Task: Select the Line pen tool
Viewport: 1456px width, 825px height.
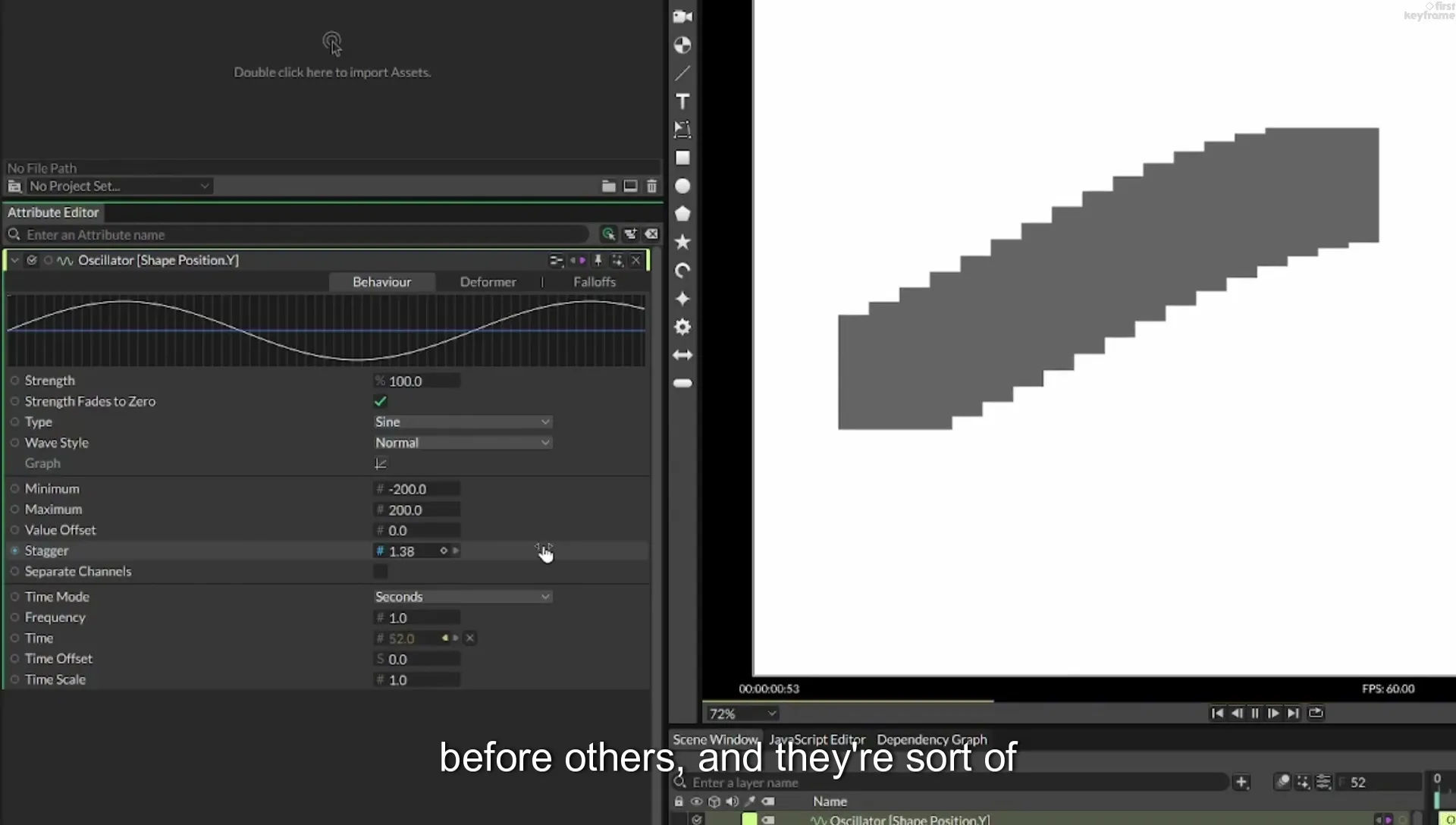Action: 682,74
